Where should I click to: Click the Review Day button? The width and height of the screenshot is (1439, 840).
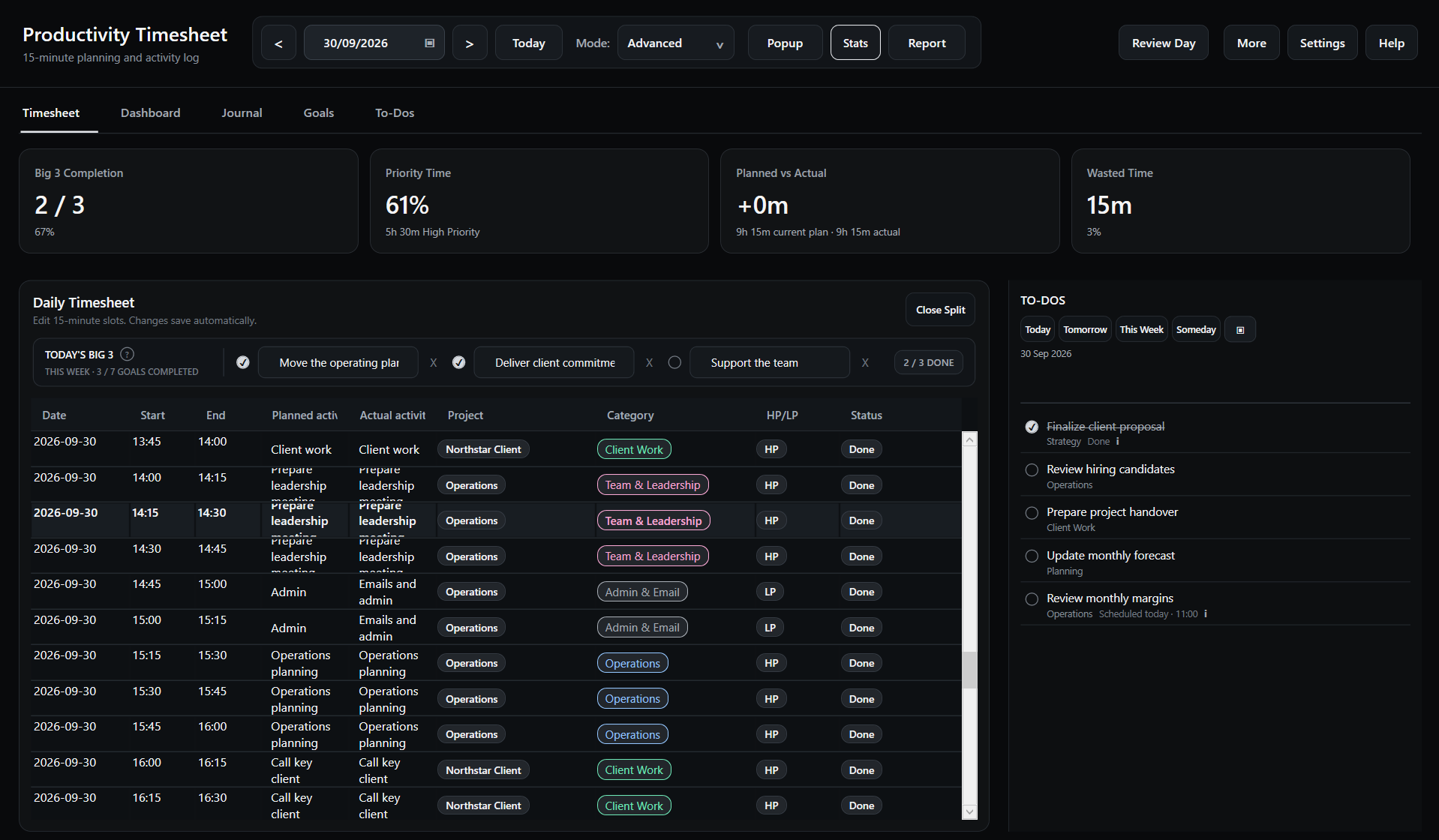1164,43
